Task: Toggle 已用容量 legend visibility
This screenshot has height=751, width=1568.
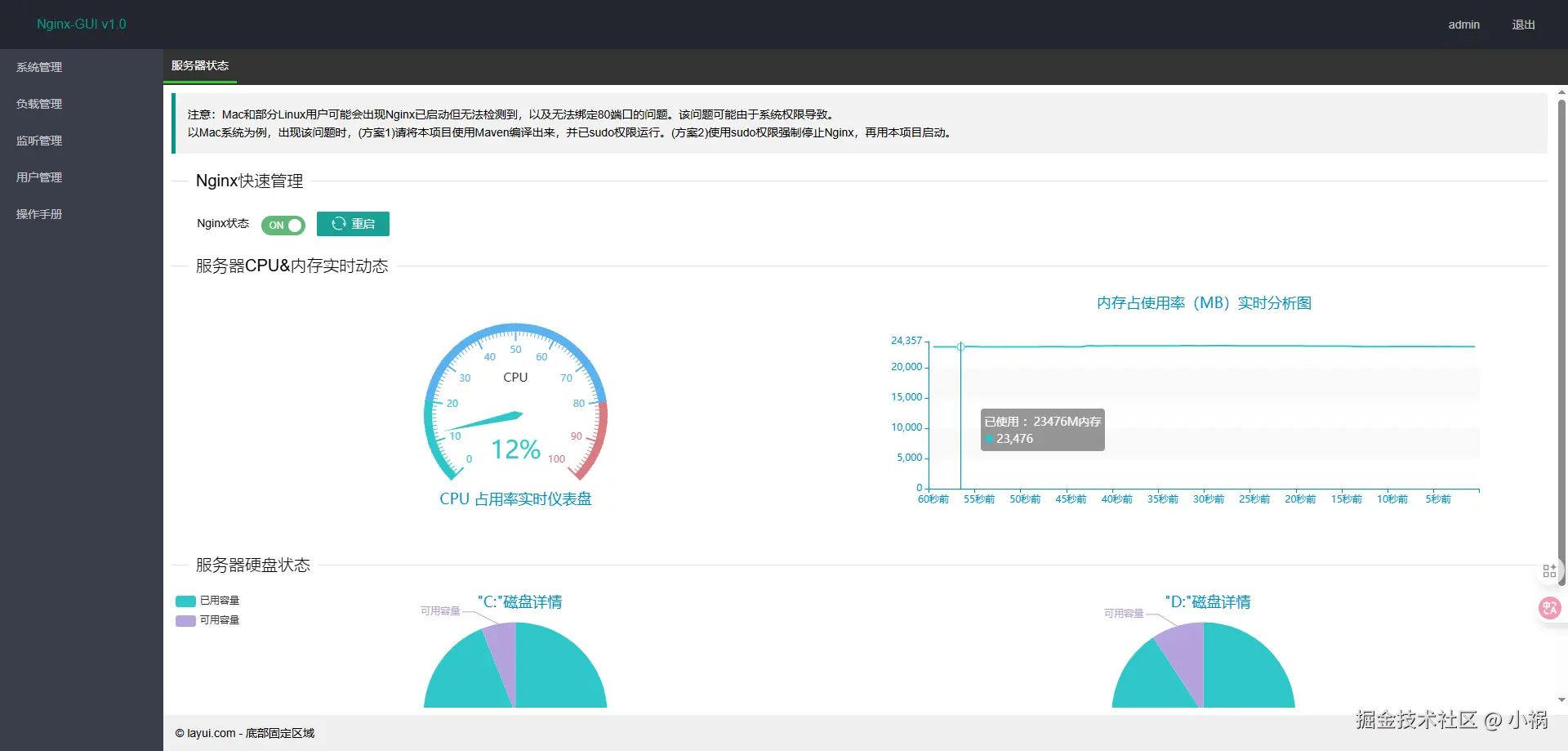Action: pyautogui.click(x=207, y=601)
